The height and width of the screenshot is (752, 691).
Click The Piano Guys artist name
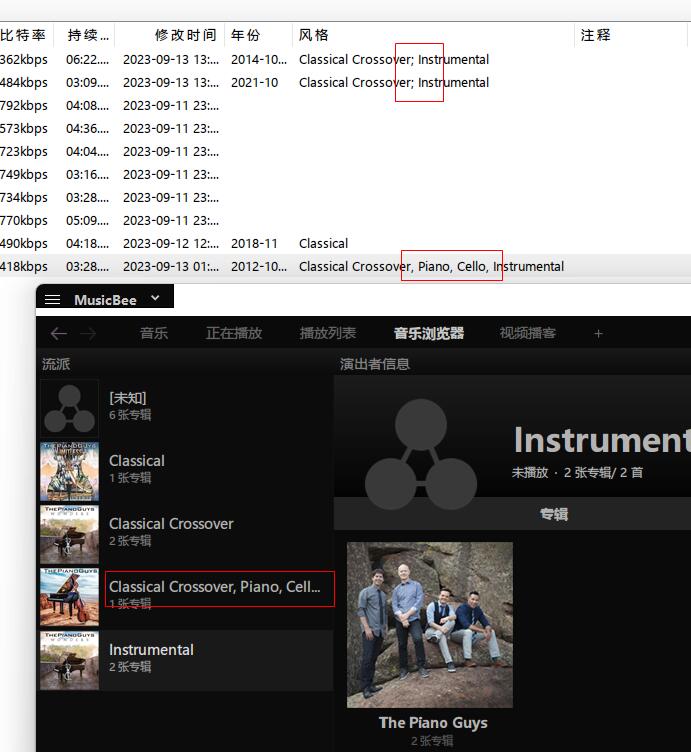[x=432, y=722]
